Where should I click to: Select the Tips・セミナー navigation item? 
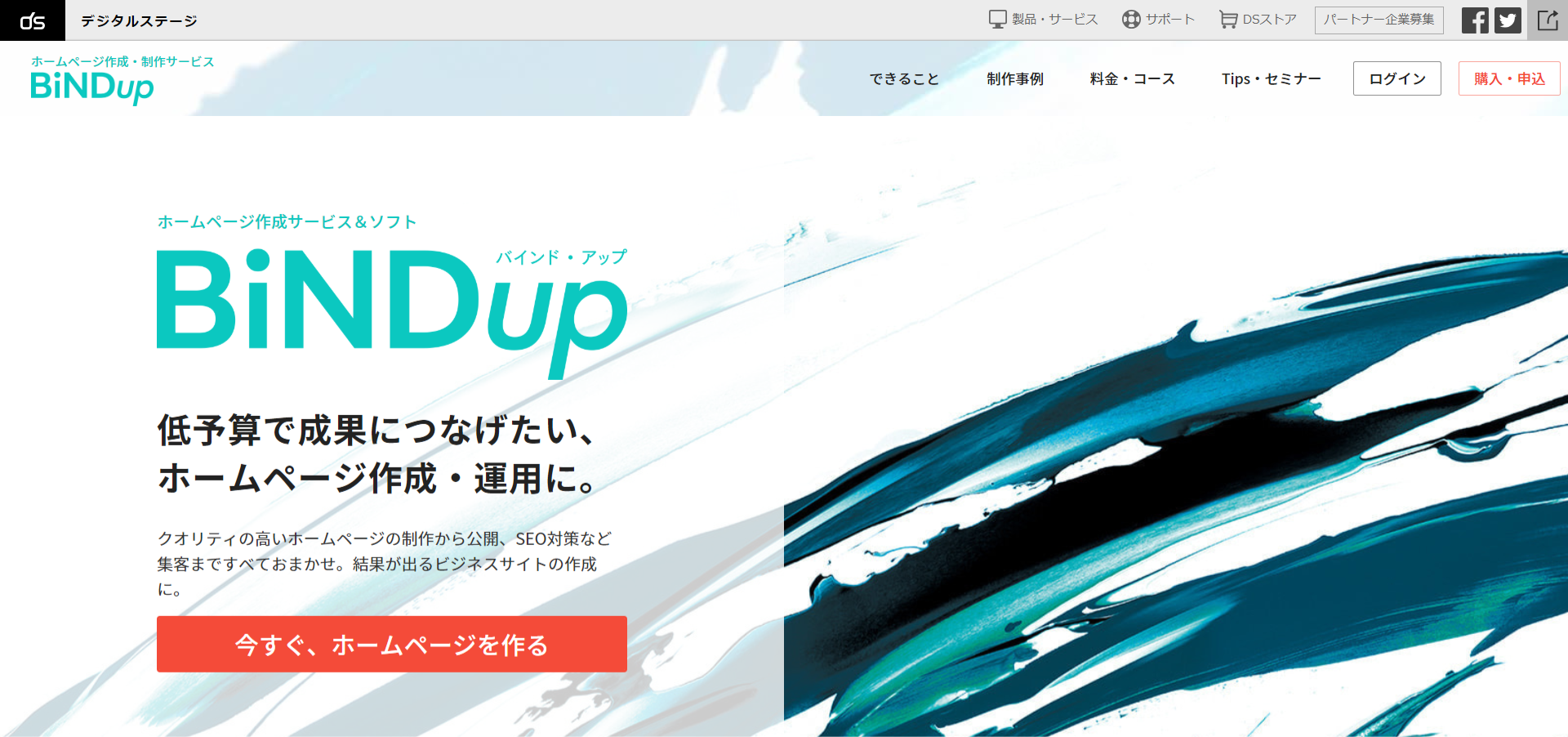tap(1272, 78)
